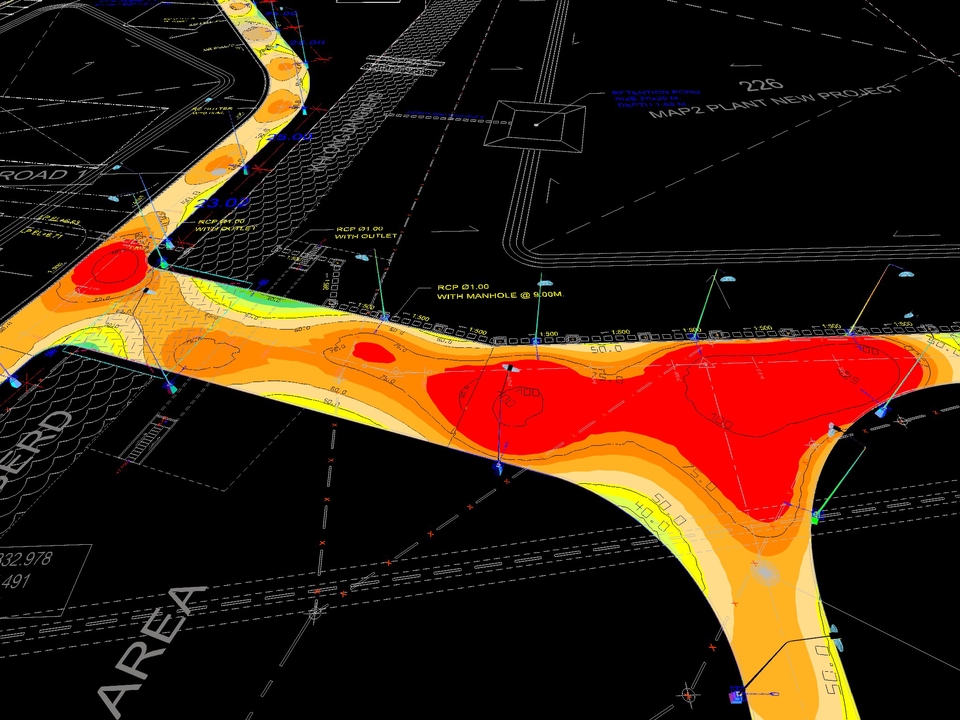Select the purple luminaire base at bottom
Viewport: 960px width, 720px height.
[735, 695]
